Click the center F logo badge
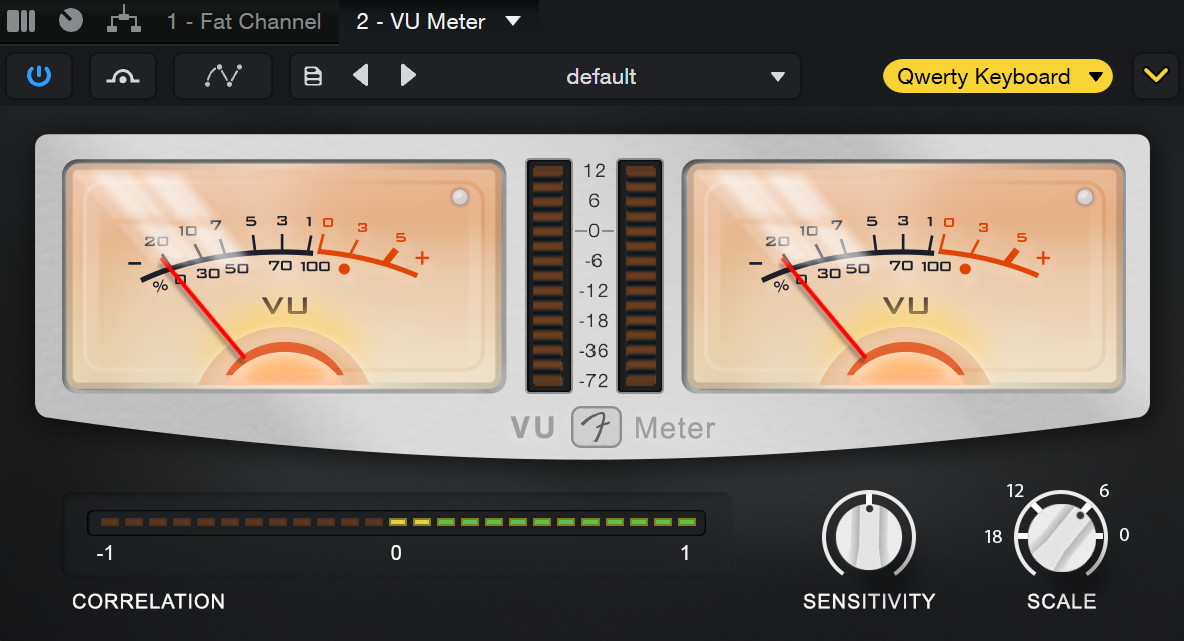Viewport: 1184px width, 641px height. point(597,427)
